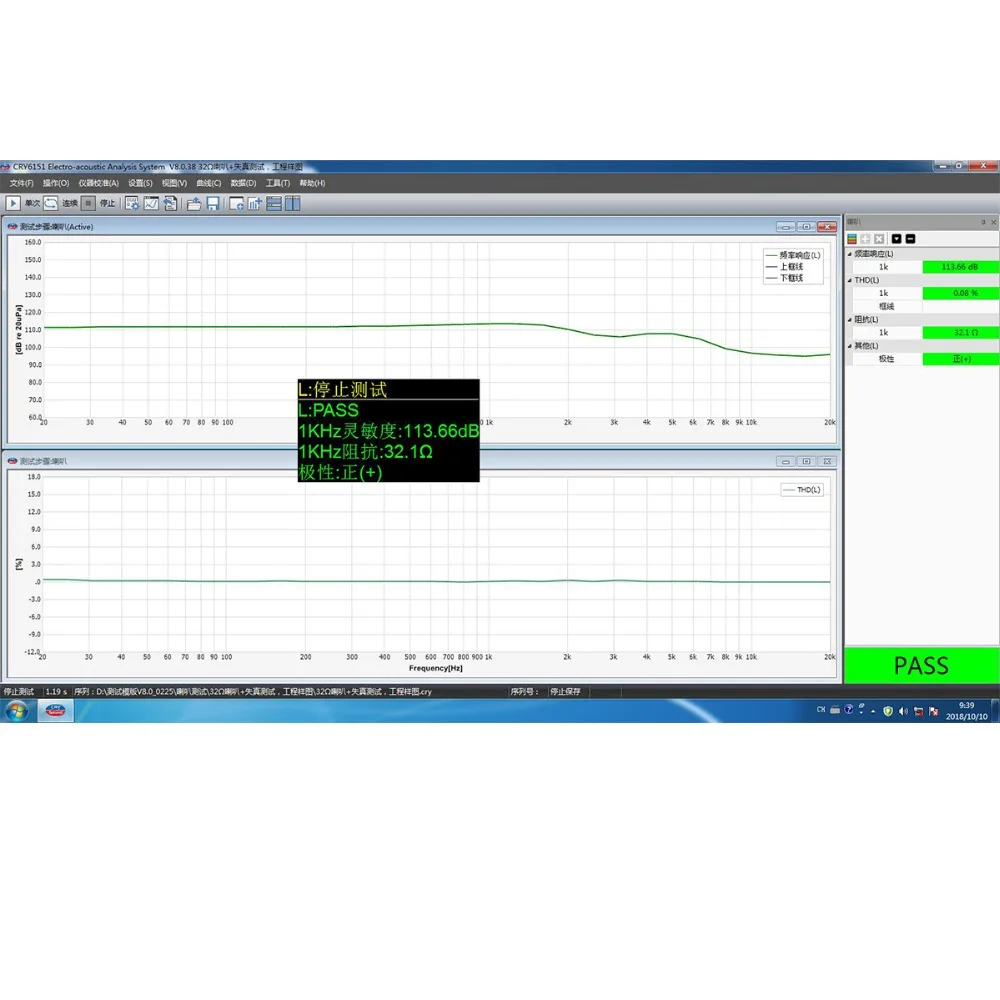1000x1000 pixels.
Task: Open the 帮助(H) menu
Action: click(312, 183)
